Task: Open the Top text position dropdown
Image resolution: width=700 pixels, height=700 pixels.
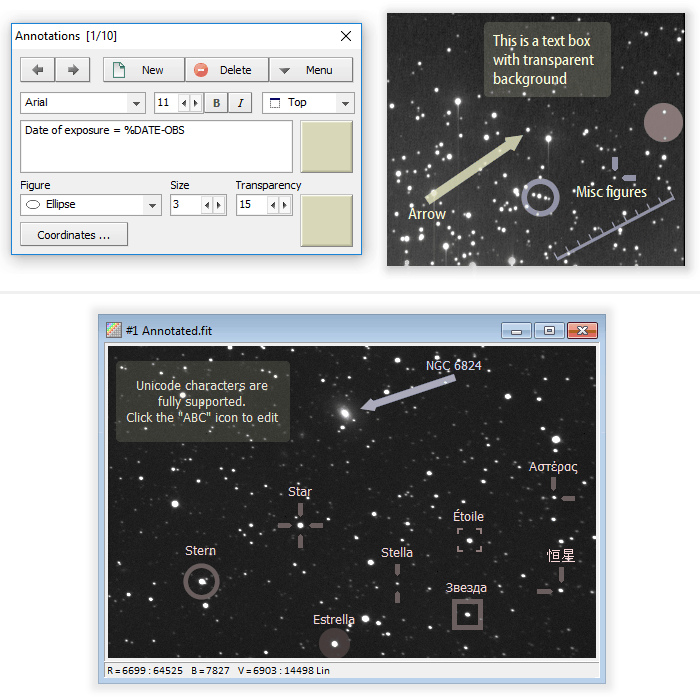Action: 345,103
